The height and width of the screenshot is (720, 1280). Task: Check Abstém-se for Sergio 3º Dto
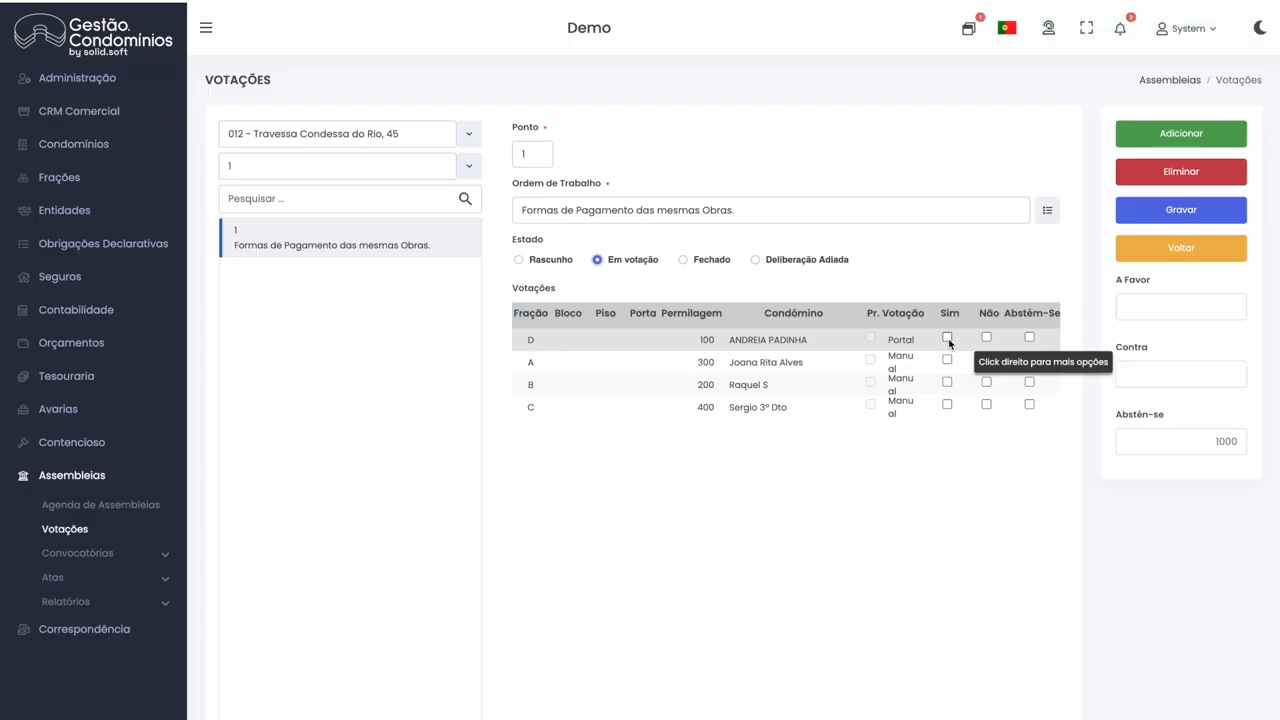[1029, 405]
